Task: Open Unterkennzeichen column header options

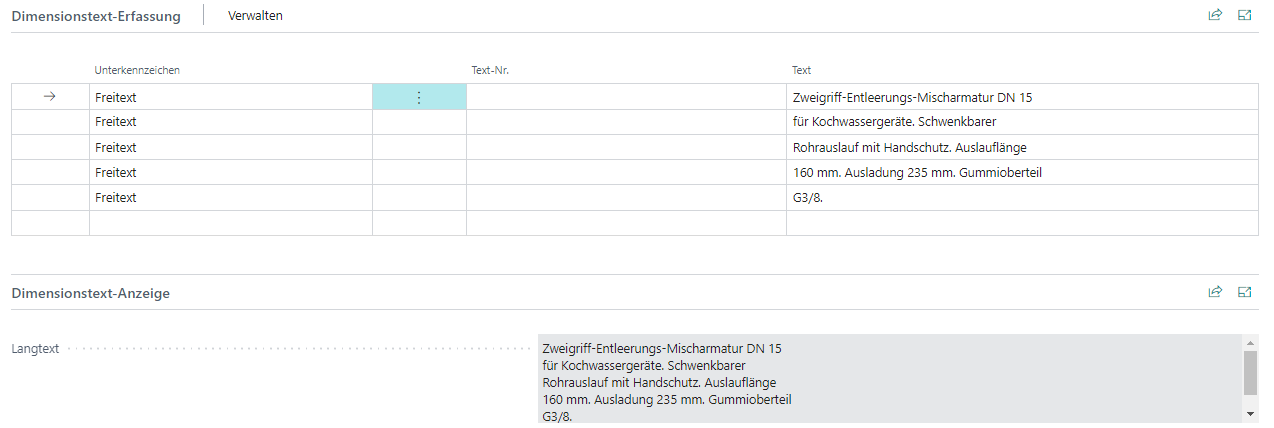Action: [x=137, y=70]
